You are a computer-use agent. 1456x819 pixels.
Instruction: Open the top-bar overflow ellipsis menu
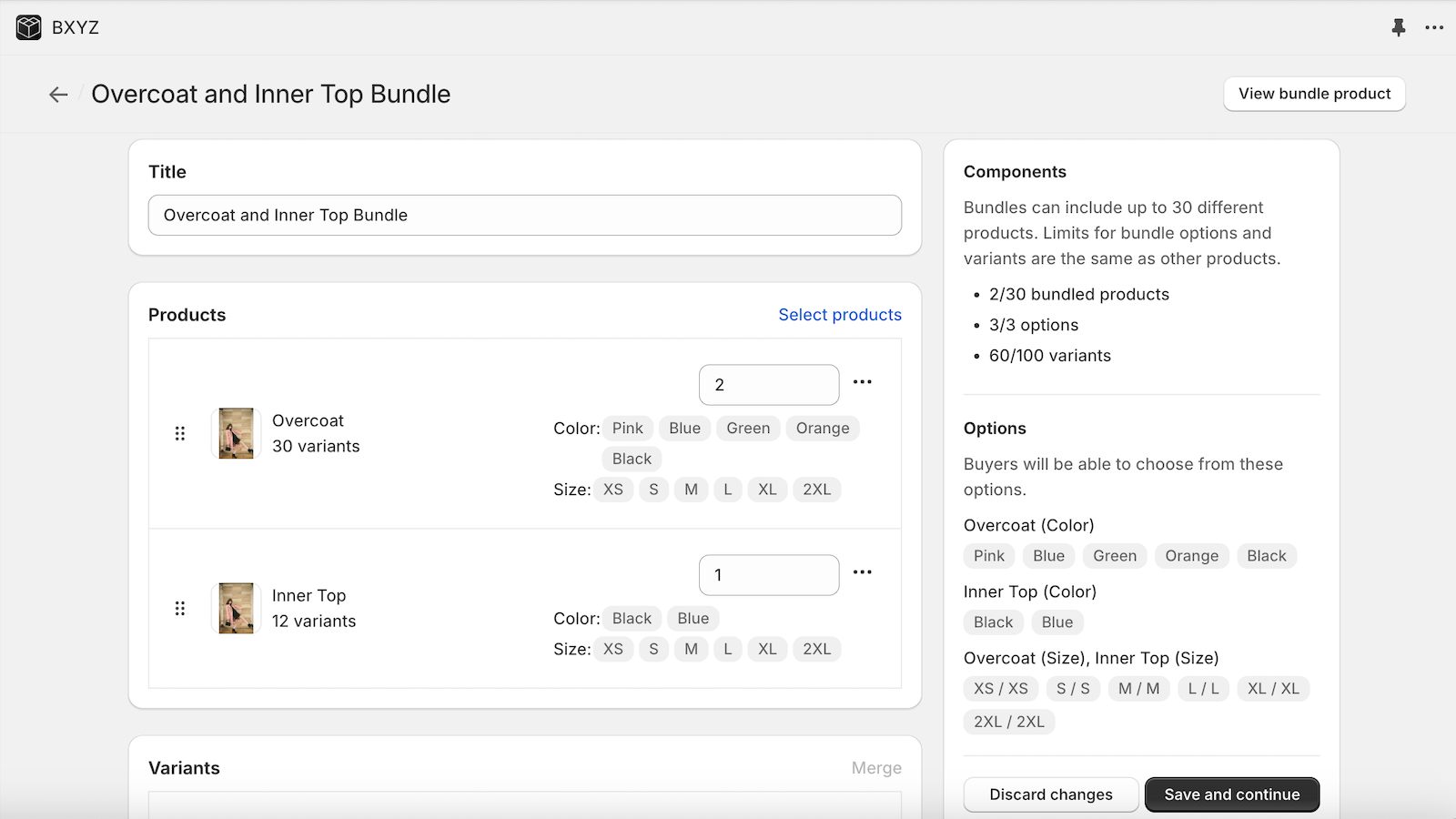point(1433,28)
